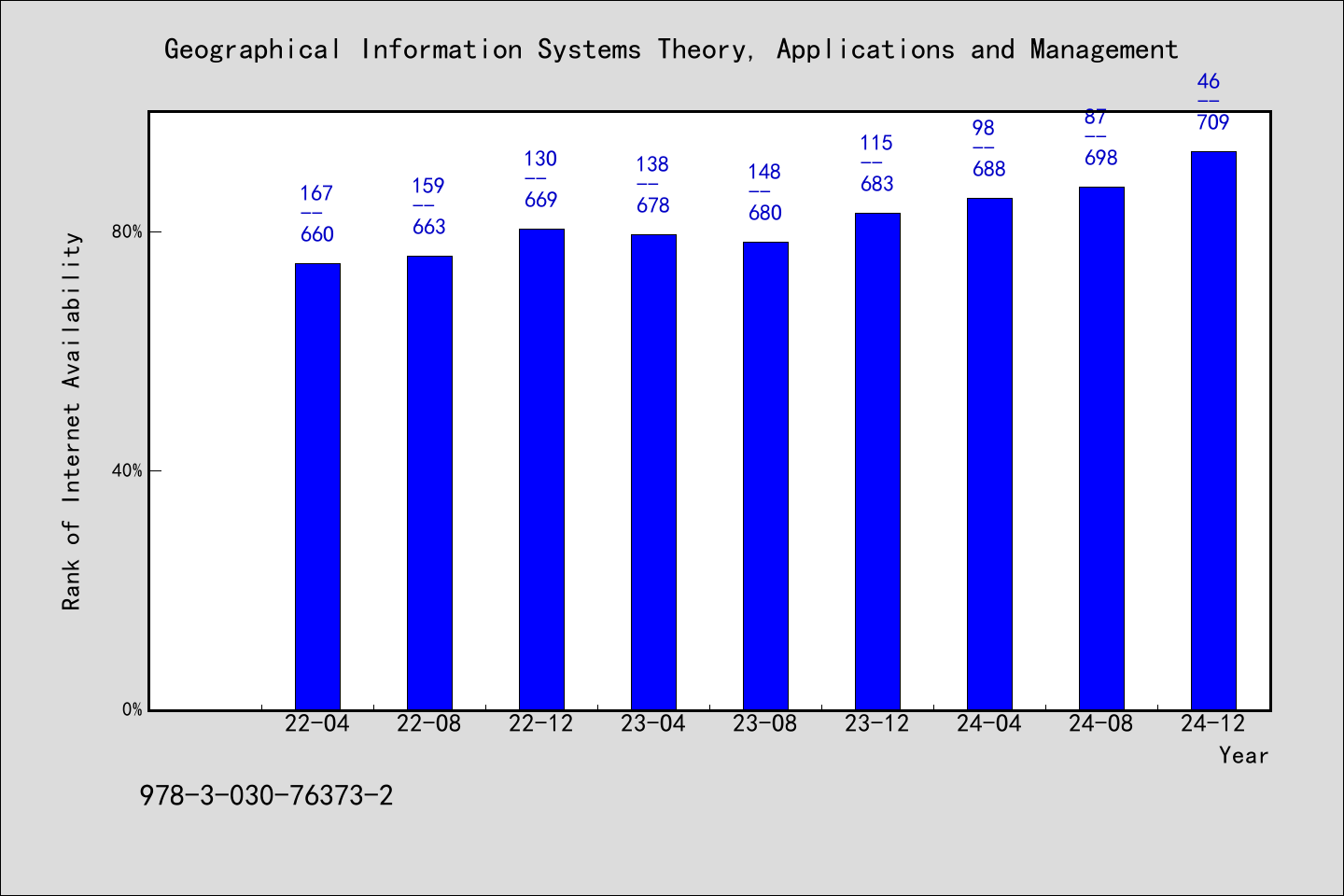Click the rank value 167 above 22-04
The image size is (1344, 896).
tap(316, 193)
